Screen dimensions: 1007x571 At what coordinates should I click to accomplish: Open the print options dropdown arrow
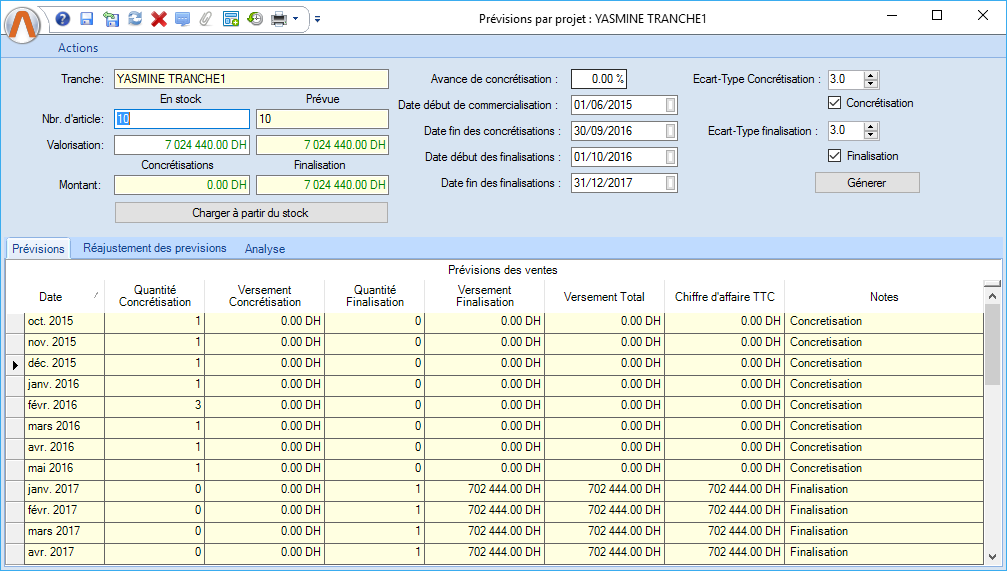(x=296, y=19)
